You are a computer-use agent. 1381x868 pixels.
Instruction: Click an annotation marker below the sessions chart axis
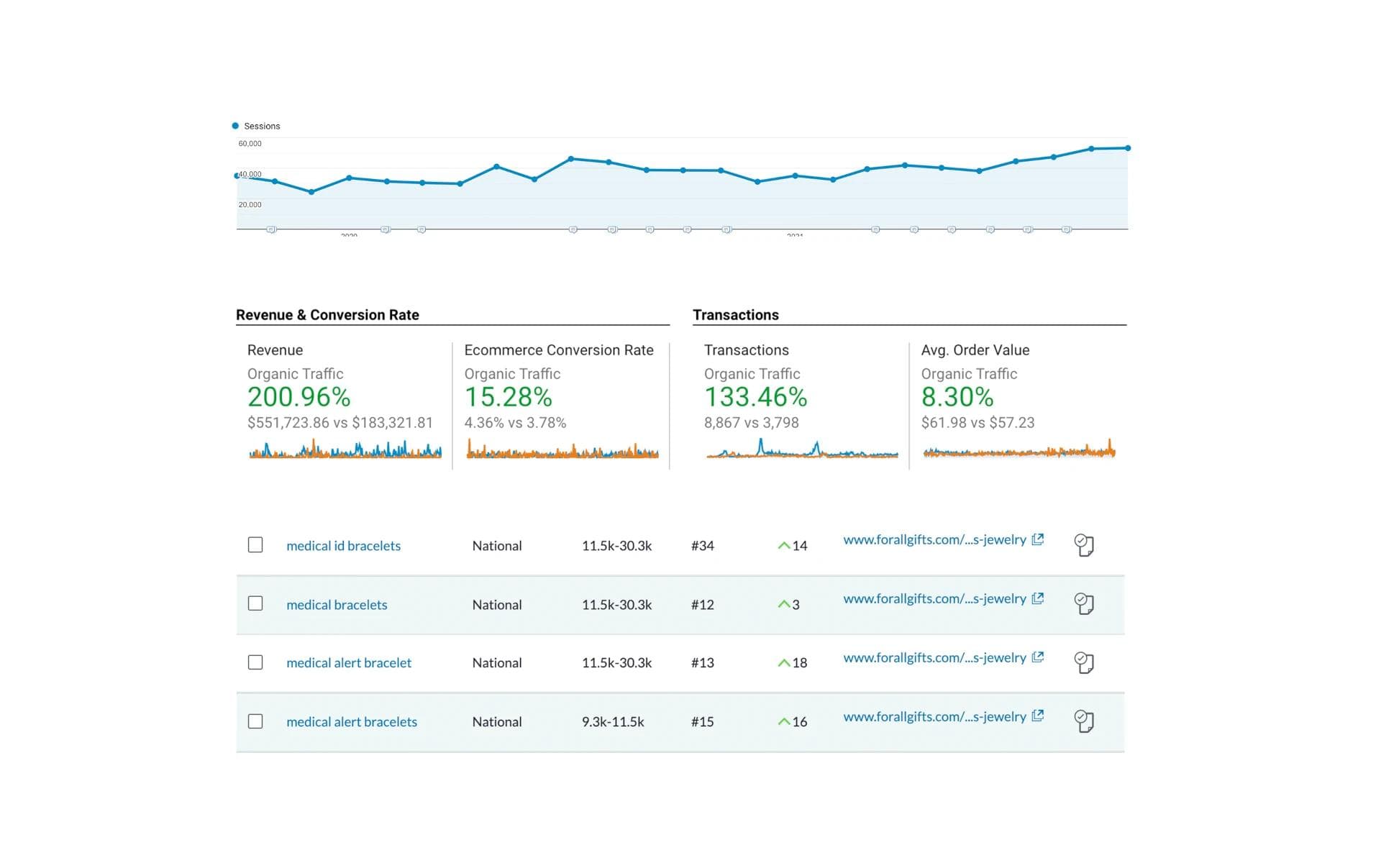(x=272, y=229)
